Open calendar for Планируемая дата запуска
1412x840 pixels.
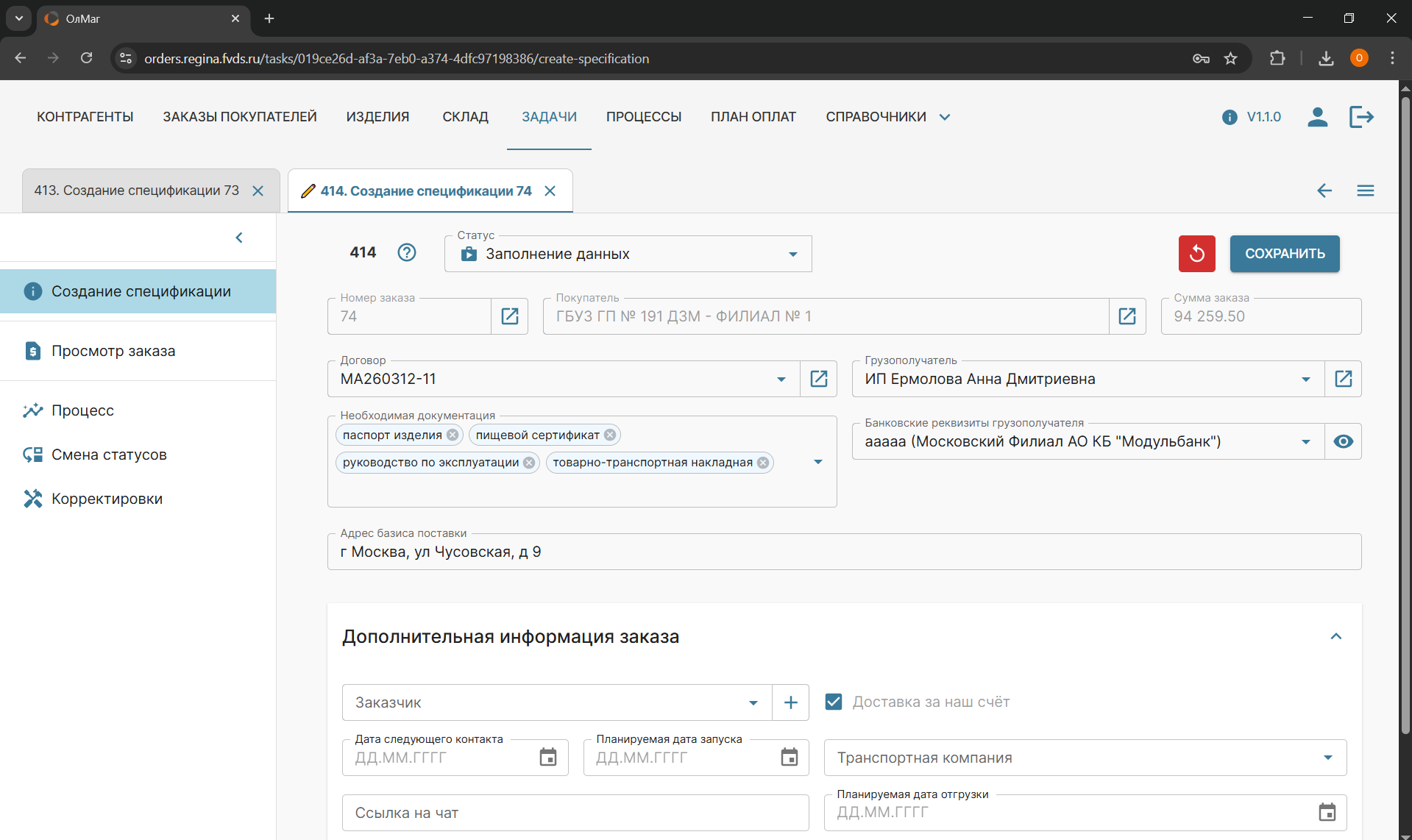789,757
